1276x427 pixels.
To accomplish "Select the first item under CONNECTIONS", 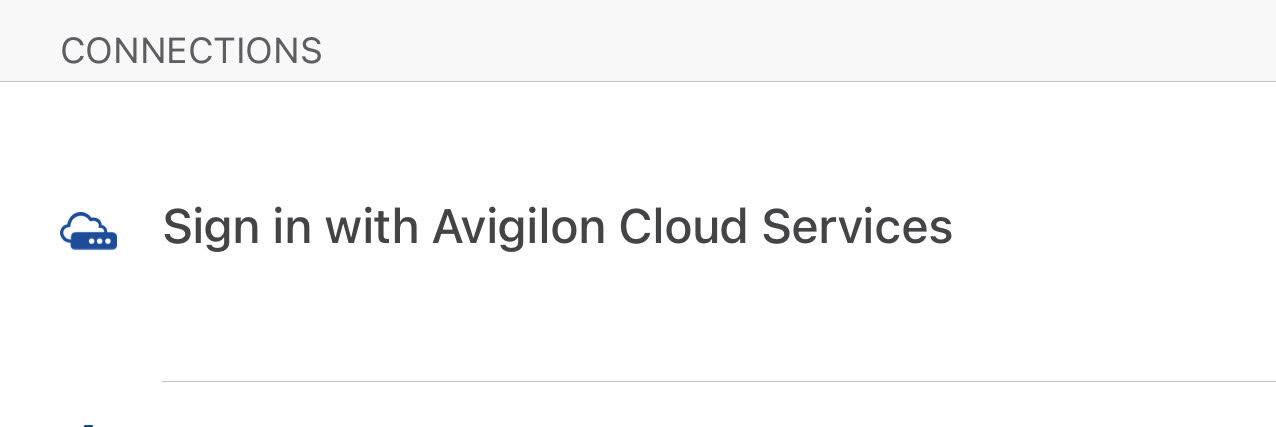I will 638,231.
